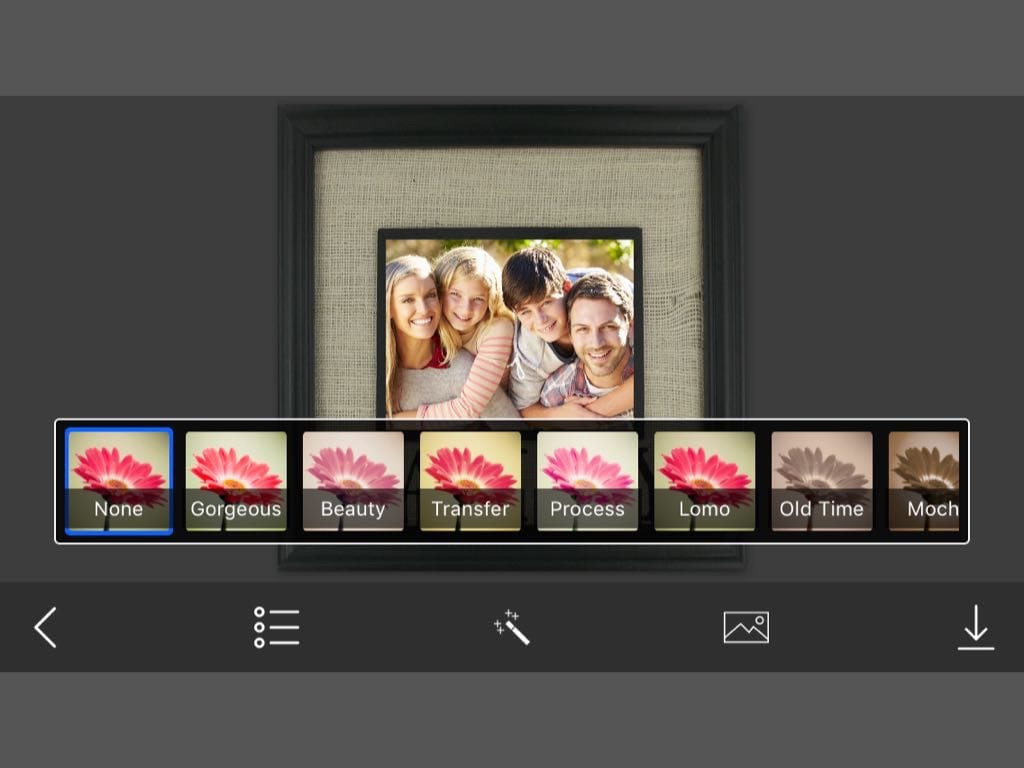The width and height of the screenshot is (1024, 768).
Task: Save using the download arrow icon
Action: tap(976, 628)
